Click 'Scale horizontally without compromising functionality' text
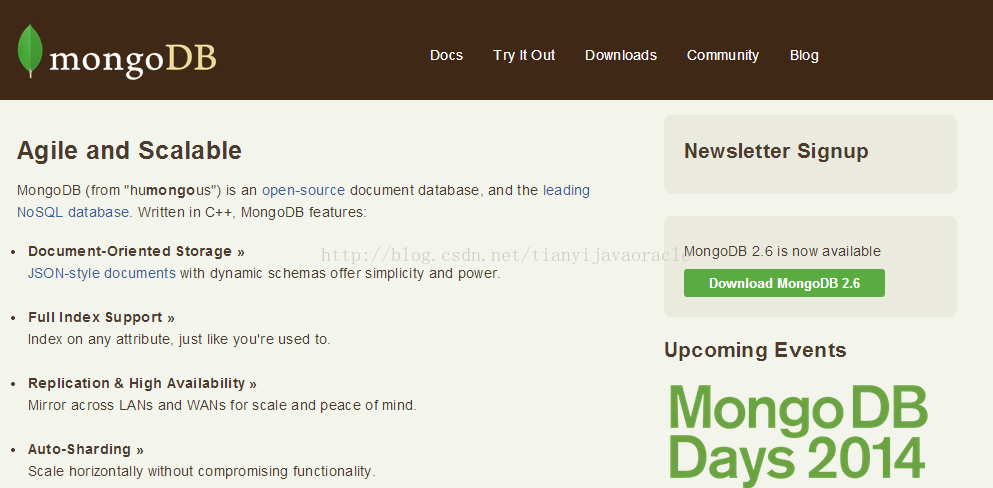Viewport: 993px width, 488px height. click(x=201, y=471)
